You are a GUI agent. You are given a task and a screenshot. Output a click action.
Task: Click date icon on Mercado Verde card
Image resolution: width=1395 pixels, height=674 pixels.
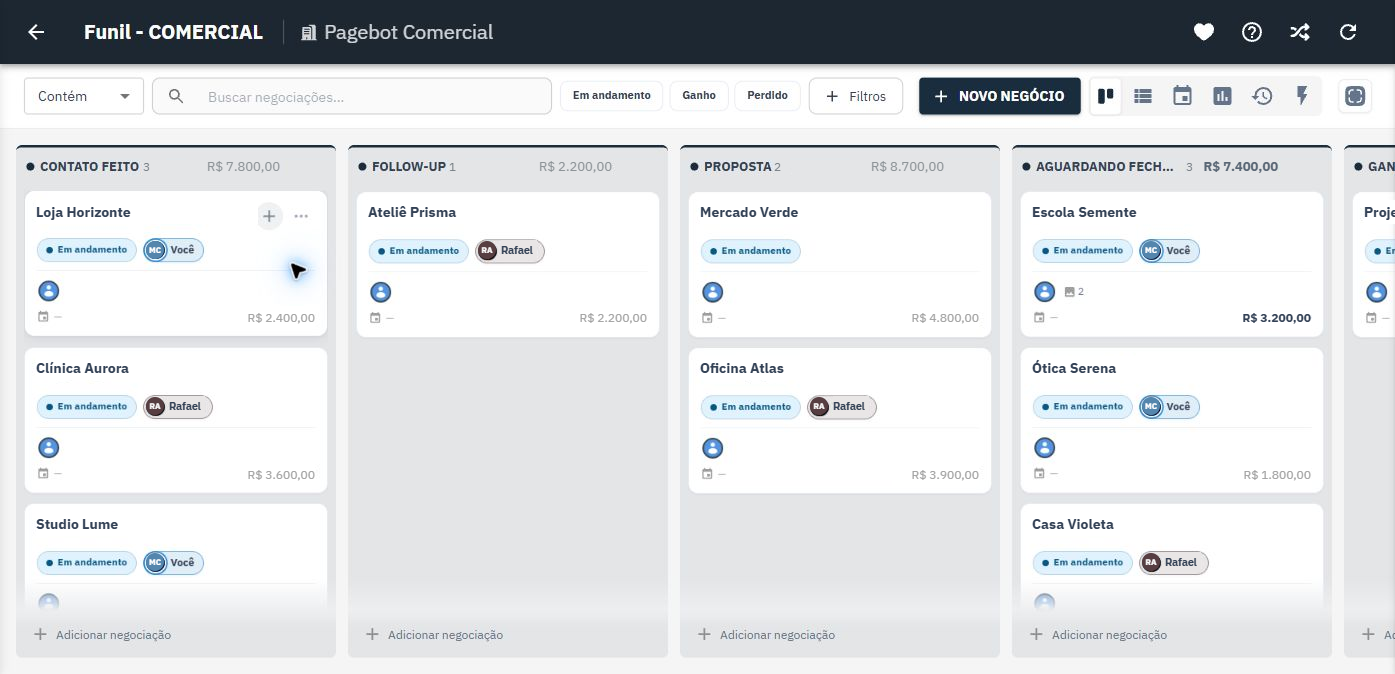(x=707, y=318)
